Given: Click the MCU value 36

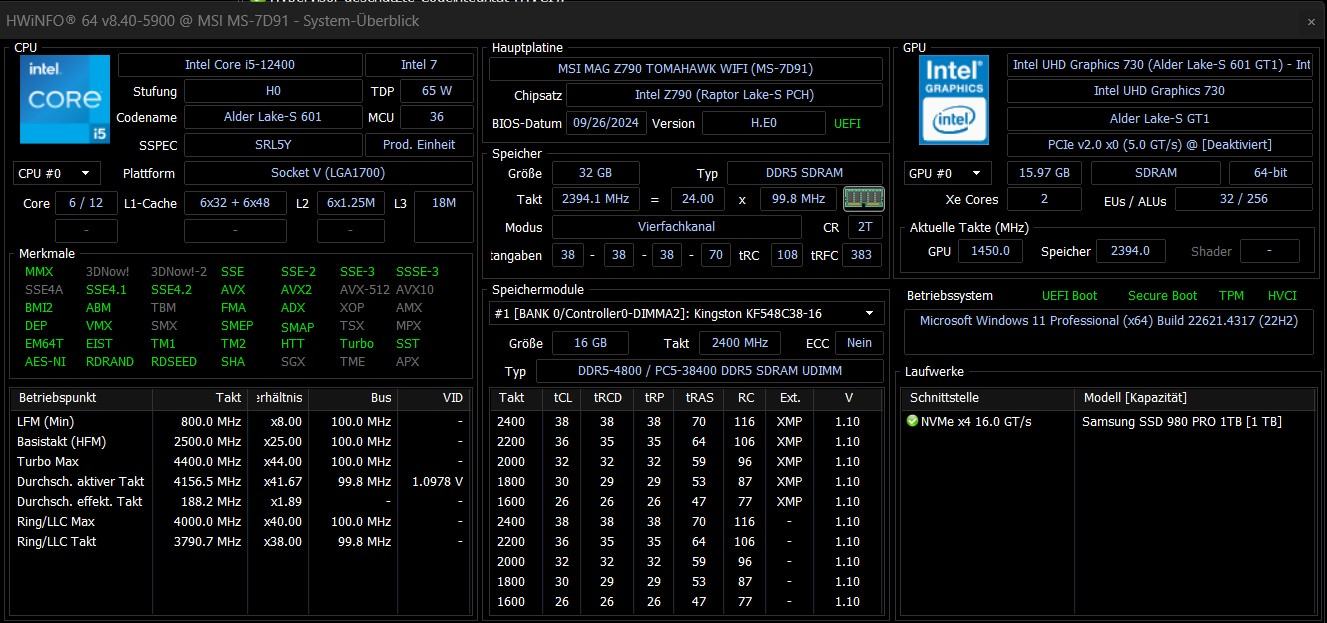Looking at the screenshot, I should click(437, 117).
